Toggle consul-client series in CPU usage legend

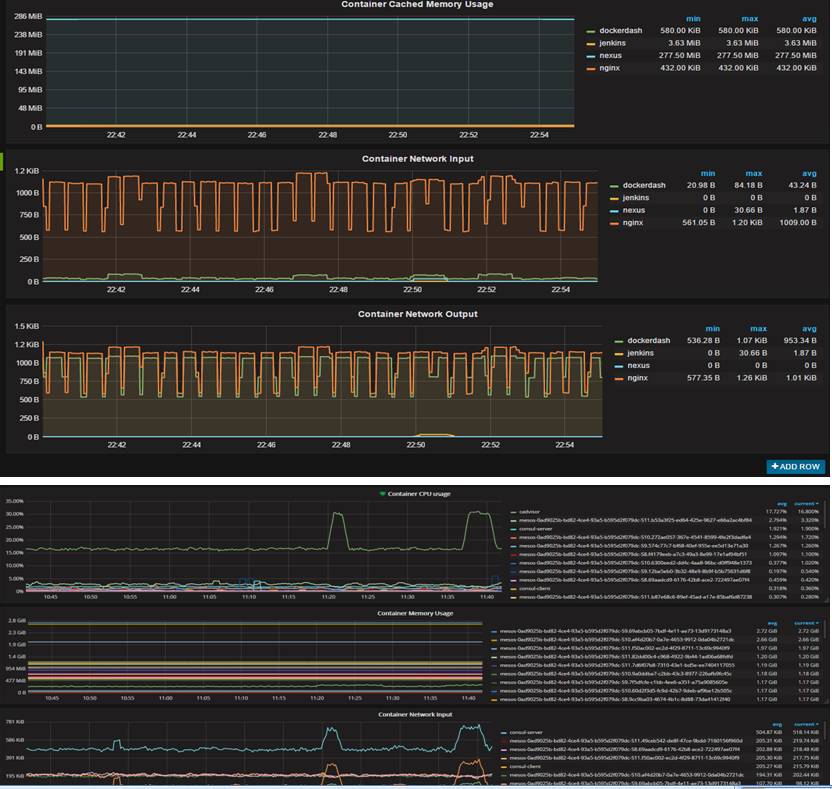(x=535, y=588)
